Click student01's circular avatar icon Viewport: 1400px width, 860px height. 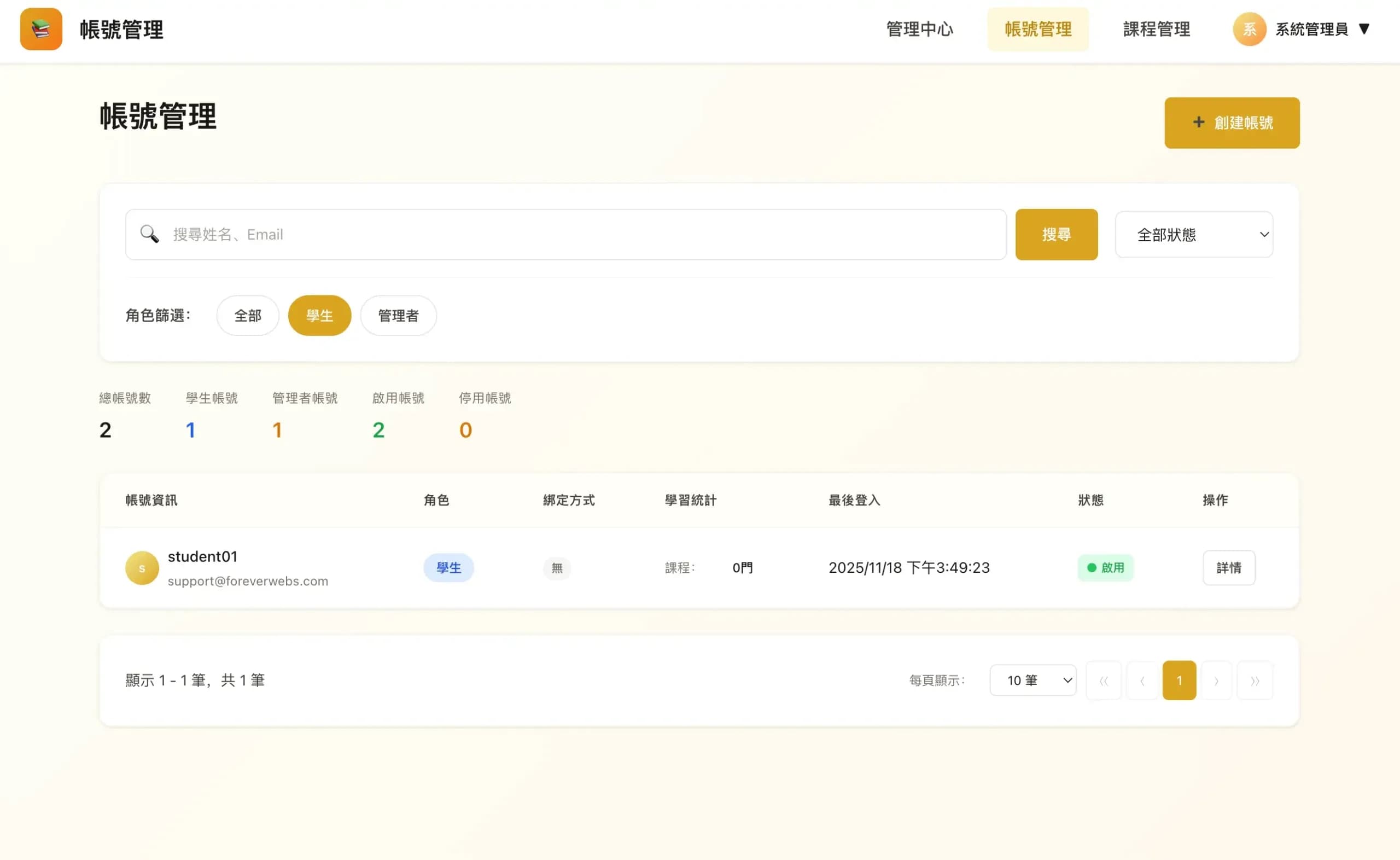tap(142, 567)
